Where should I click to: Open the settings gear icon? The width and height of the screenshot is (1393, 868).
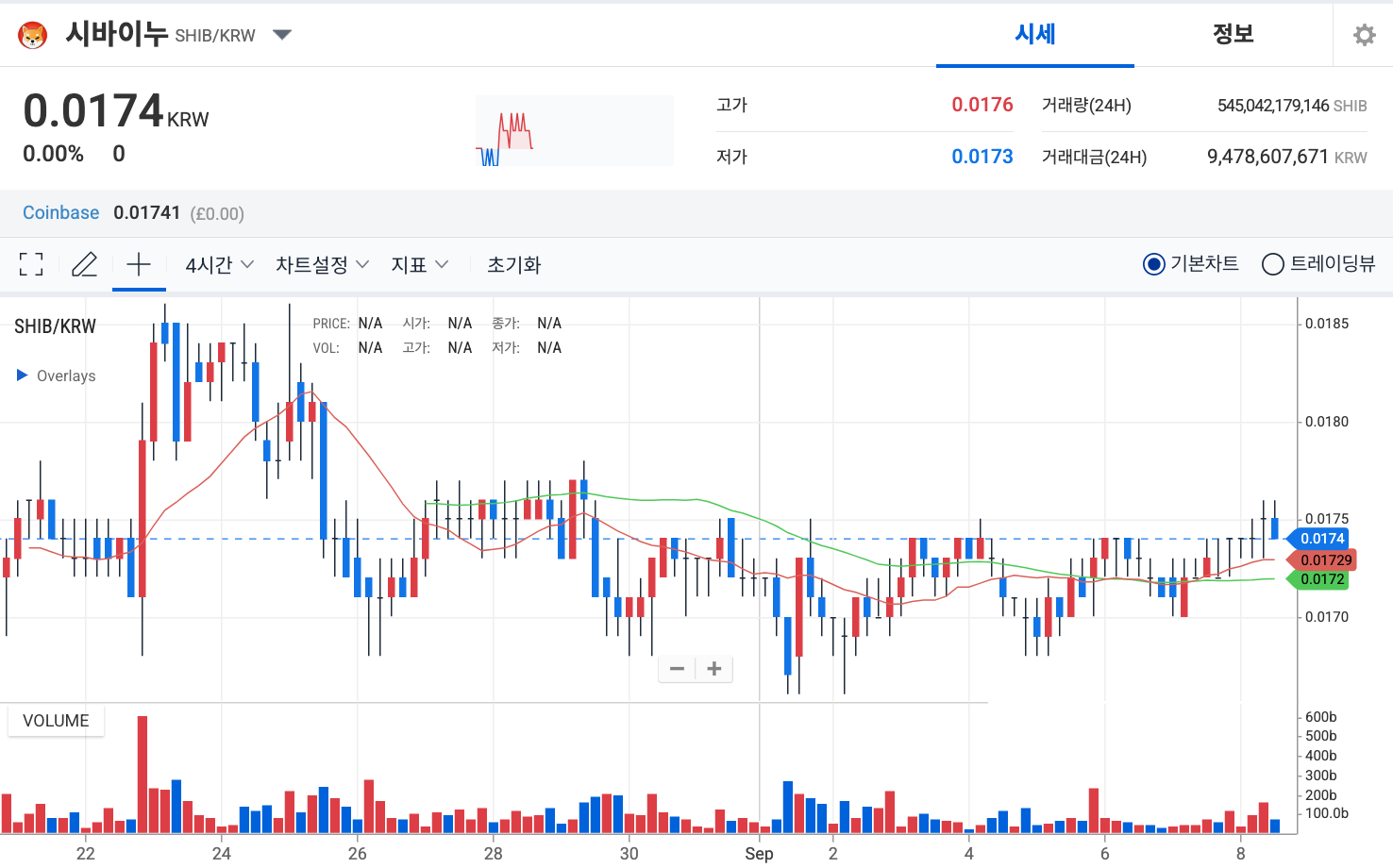(1364, 35)
